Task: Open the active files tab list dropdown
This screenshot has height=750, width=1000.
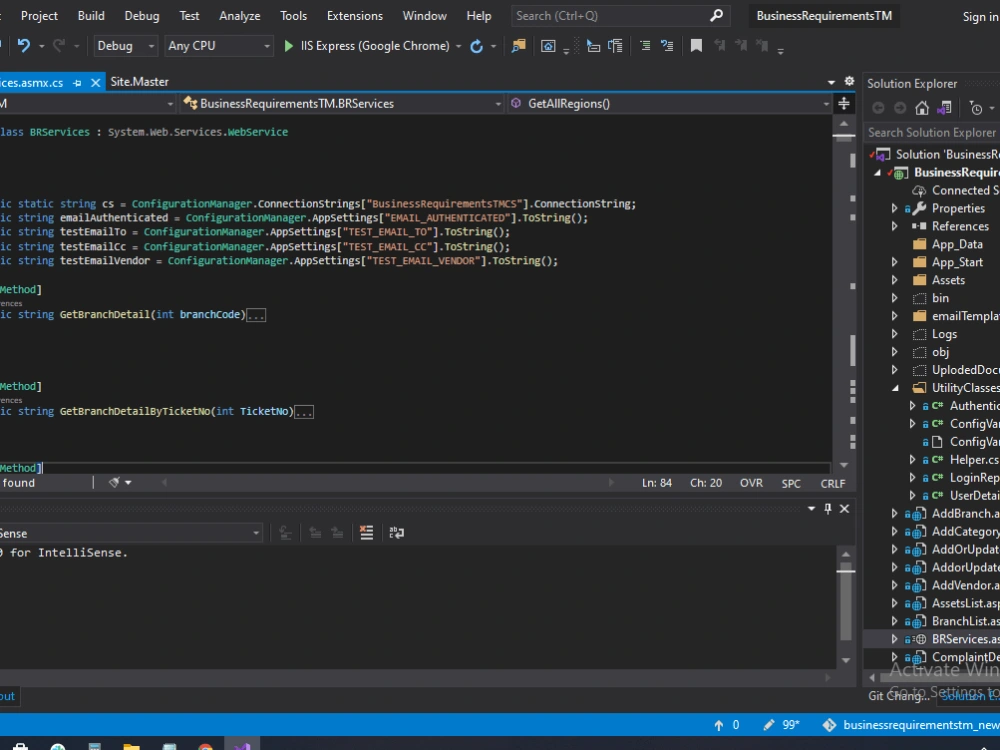Action: 831,82
